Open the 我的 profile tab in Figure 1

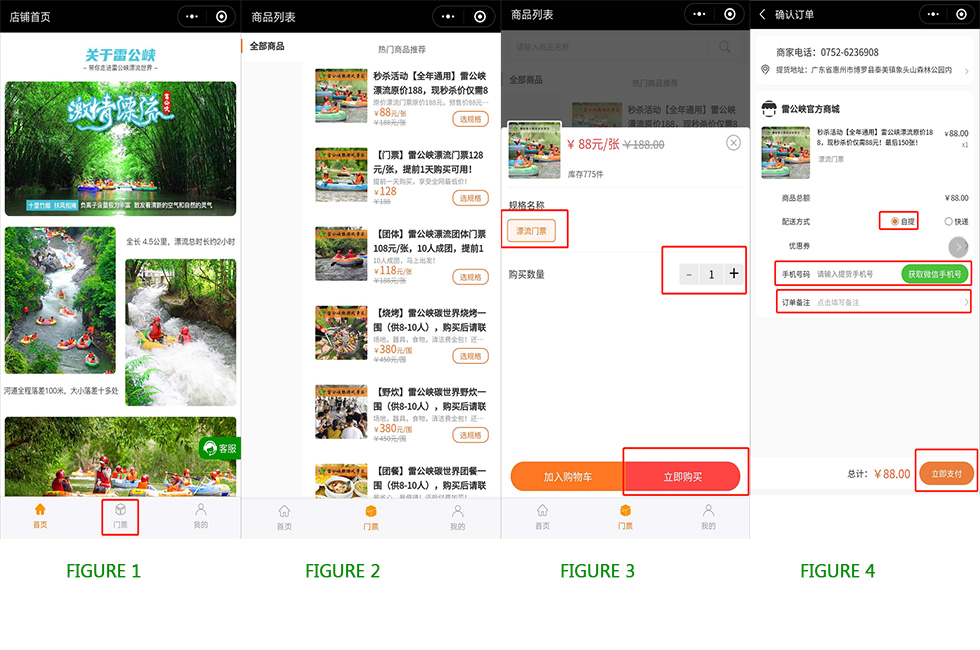tap(201, 516)
